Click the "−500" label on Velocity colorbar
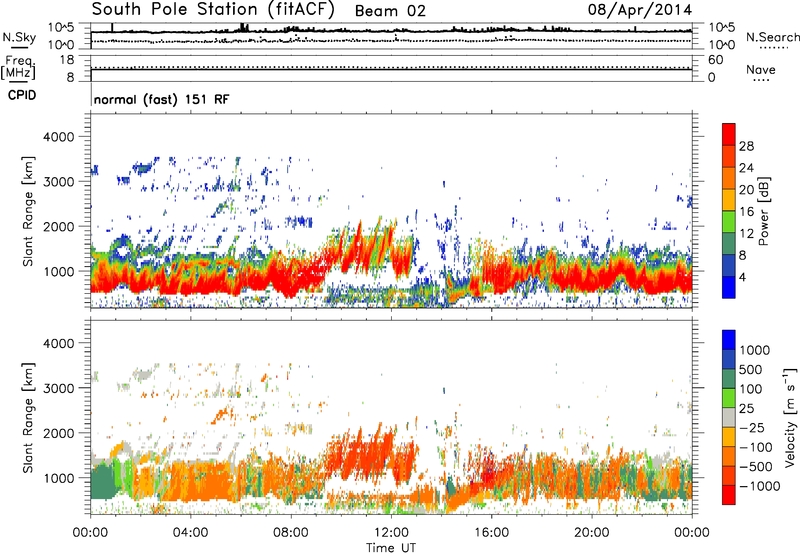This screenshot has height=554, width=800. 755,467
